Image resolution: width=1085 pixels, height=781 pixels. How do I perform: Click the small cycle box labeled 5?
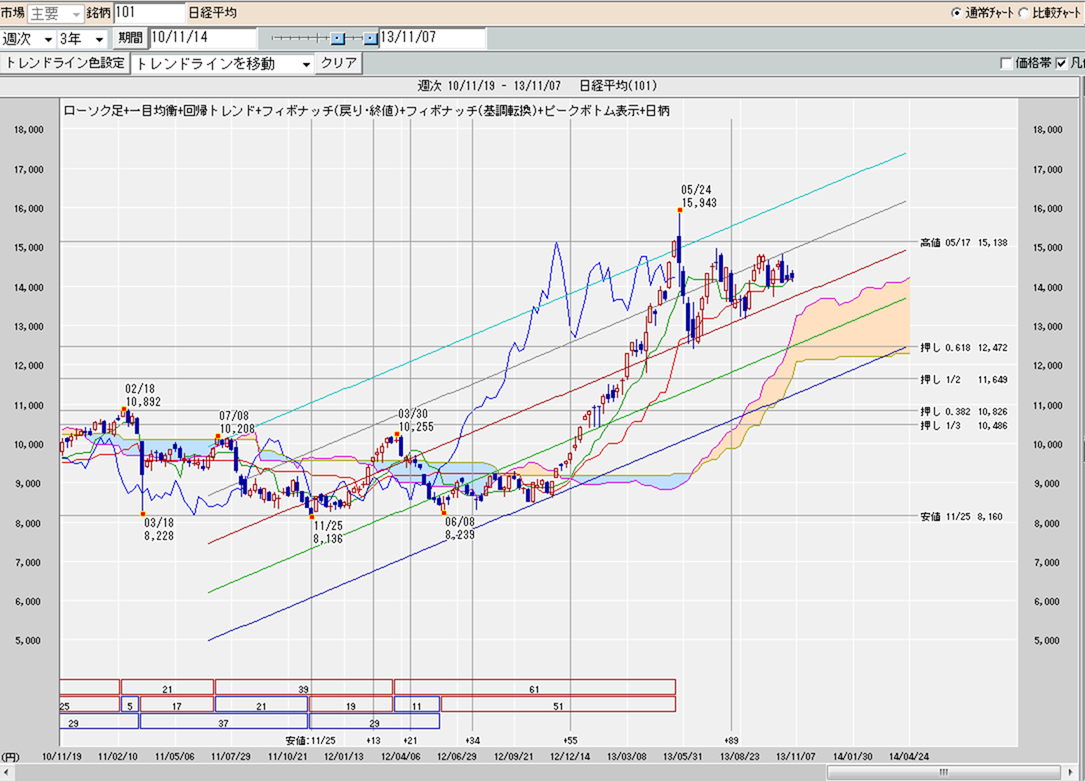[x=130, y=704]
